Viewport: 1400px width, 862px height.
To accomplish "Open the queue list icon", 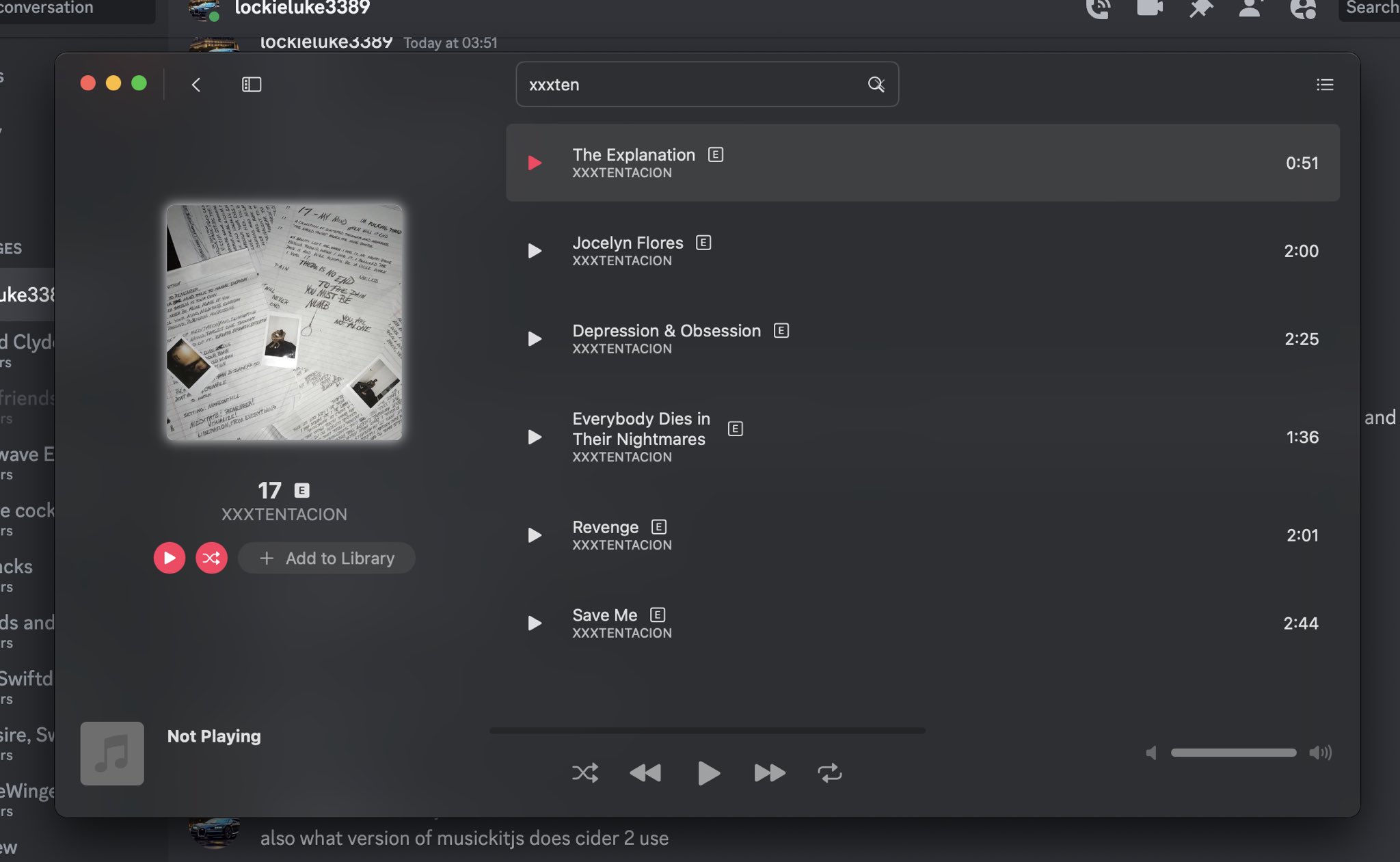I will pos(1325,84).
